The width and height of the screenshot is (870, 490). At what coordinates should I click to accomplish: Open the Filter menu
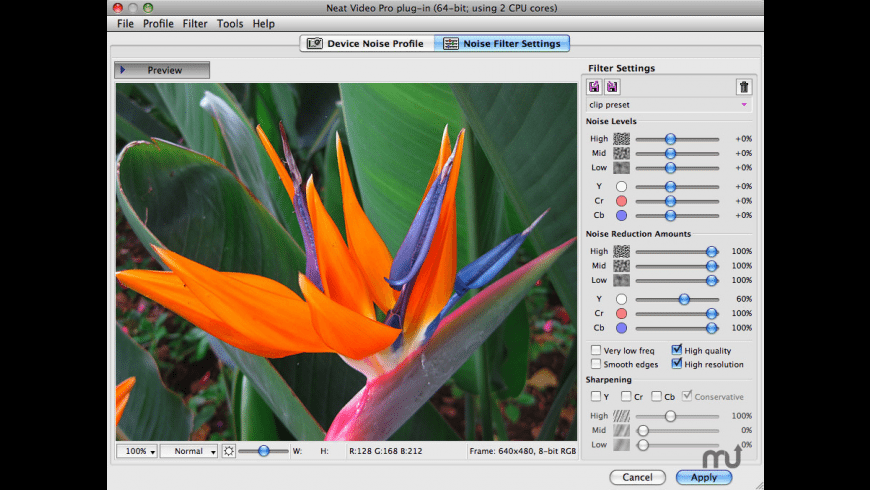click(195, 24)
